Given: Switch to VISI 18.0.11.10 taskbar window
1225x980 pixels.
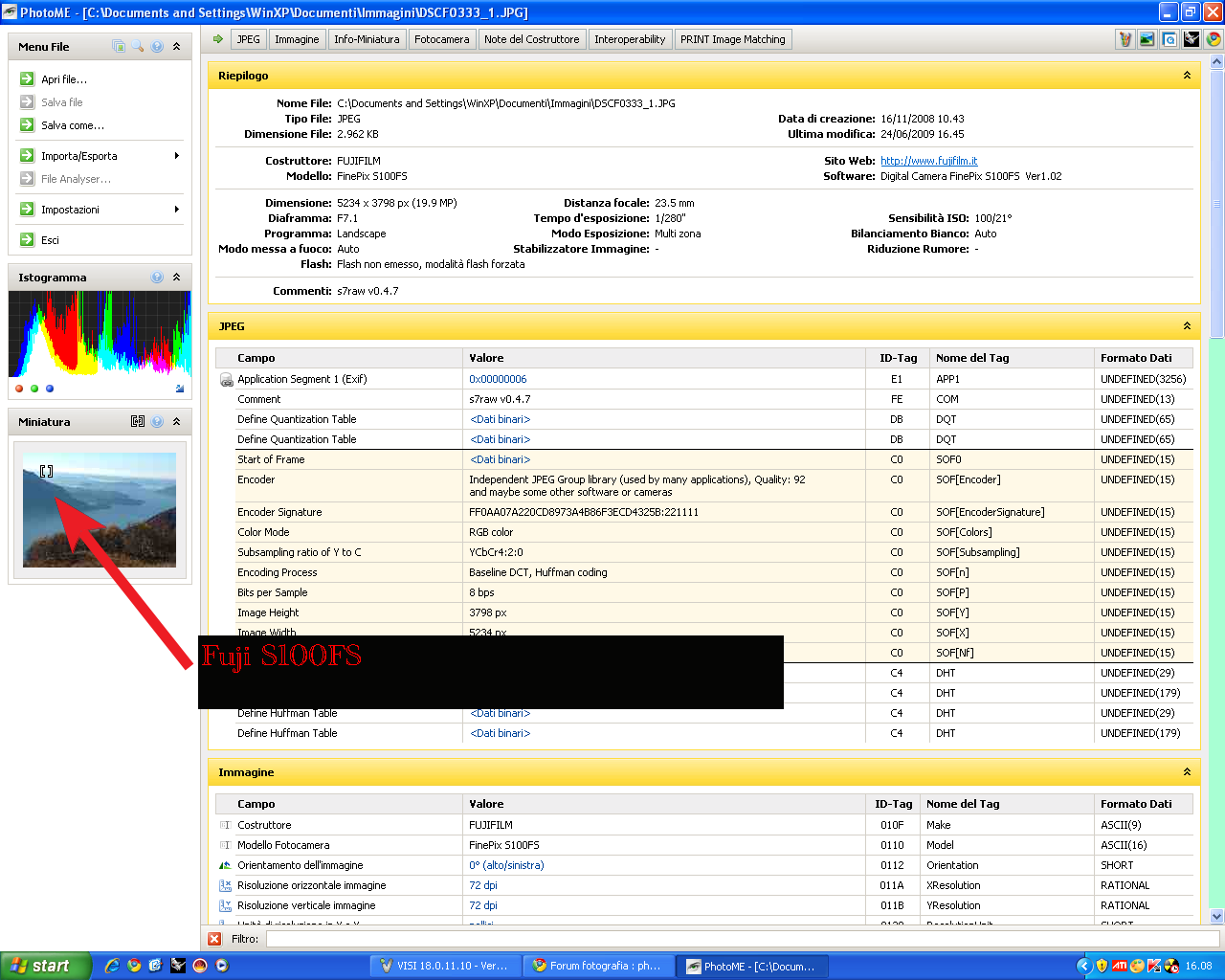Looking at the screenshot, I should coord(446,966).
